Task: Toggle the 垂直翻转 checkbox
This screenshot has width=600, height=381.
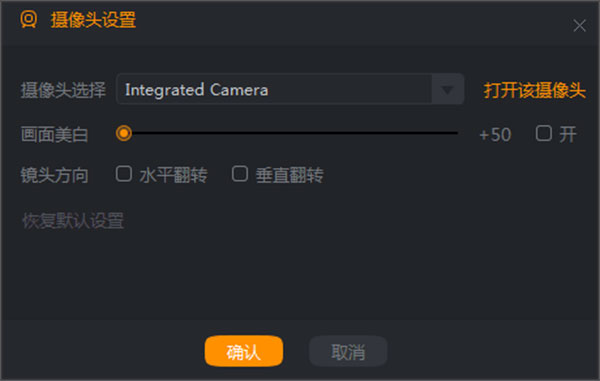Action: pos(240,174)
